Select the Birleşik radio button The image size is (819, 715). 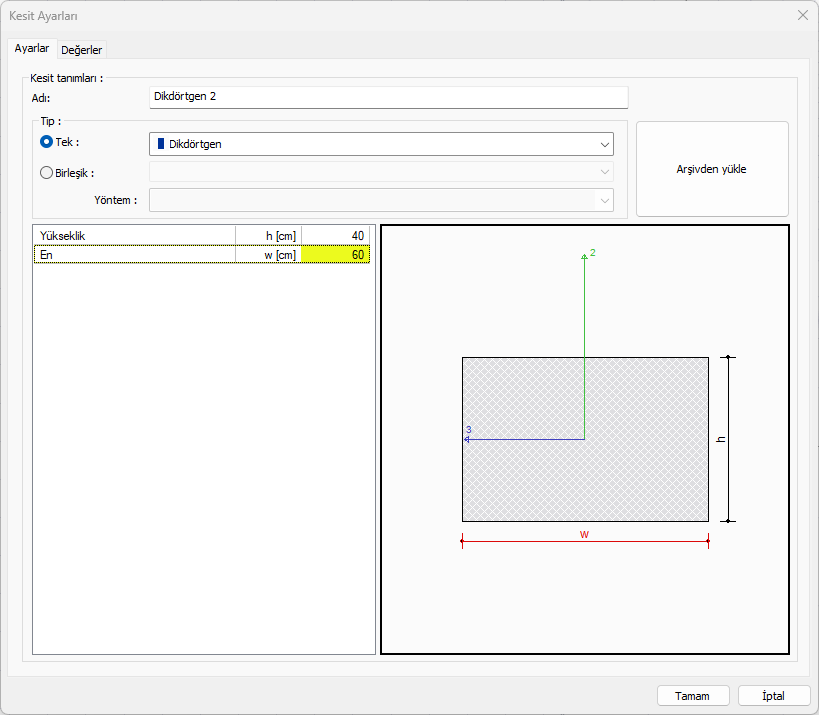[46, 172]
